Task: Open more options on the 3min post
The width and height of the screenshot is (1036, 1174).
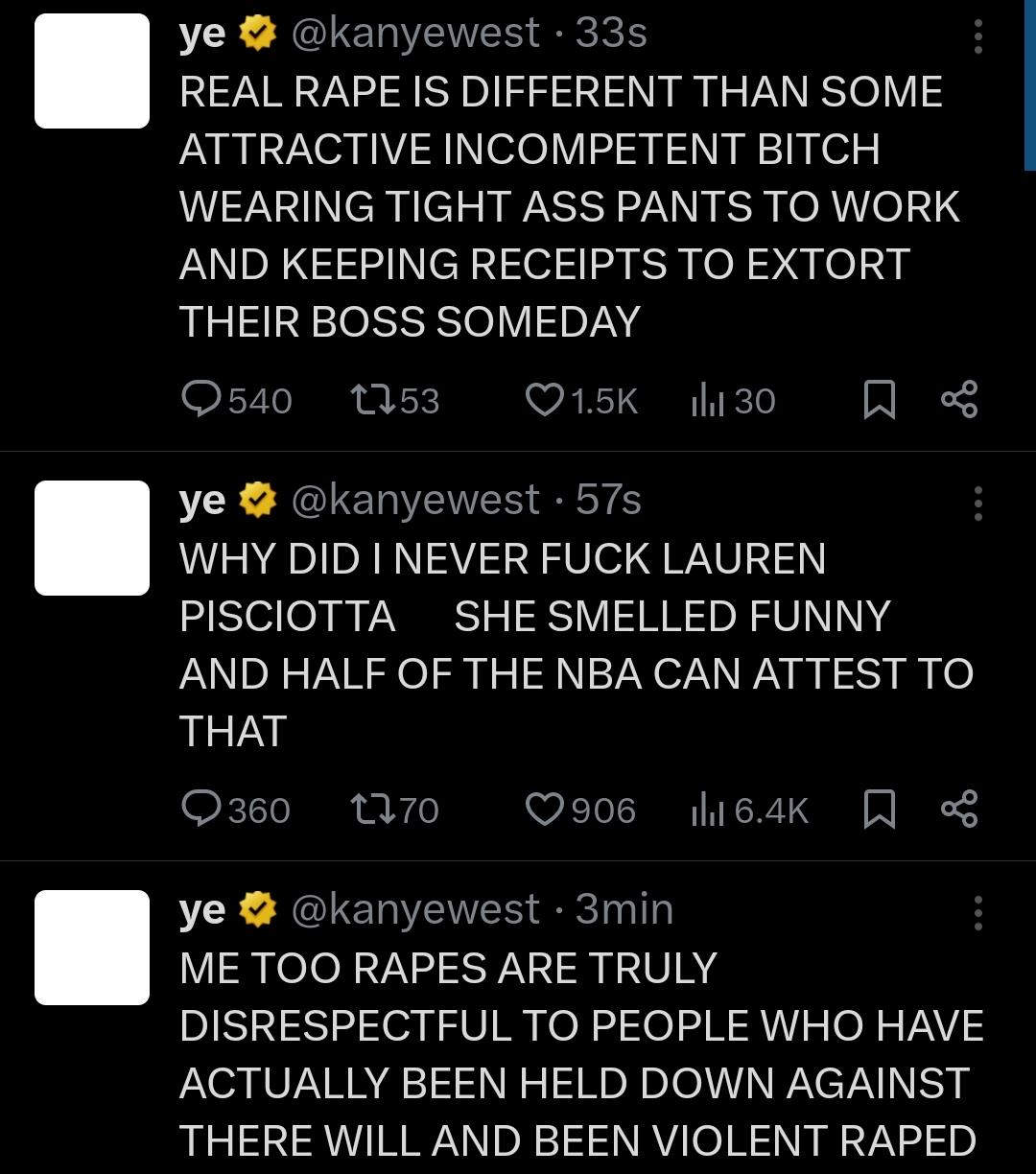Action: [977, 913]
